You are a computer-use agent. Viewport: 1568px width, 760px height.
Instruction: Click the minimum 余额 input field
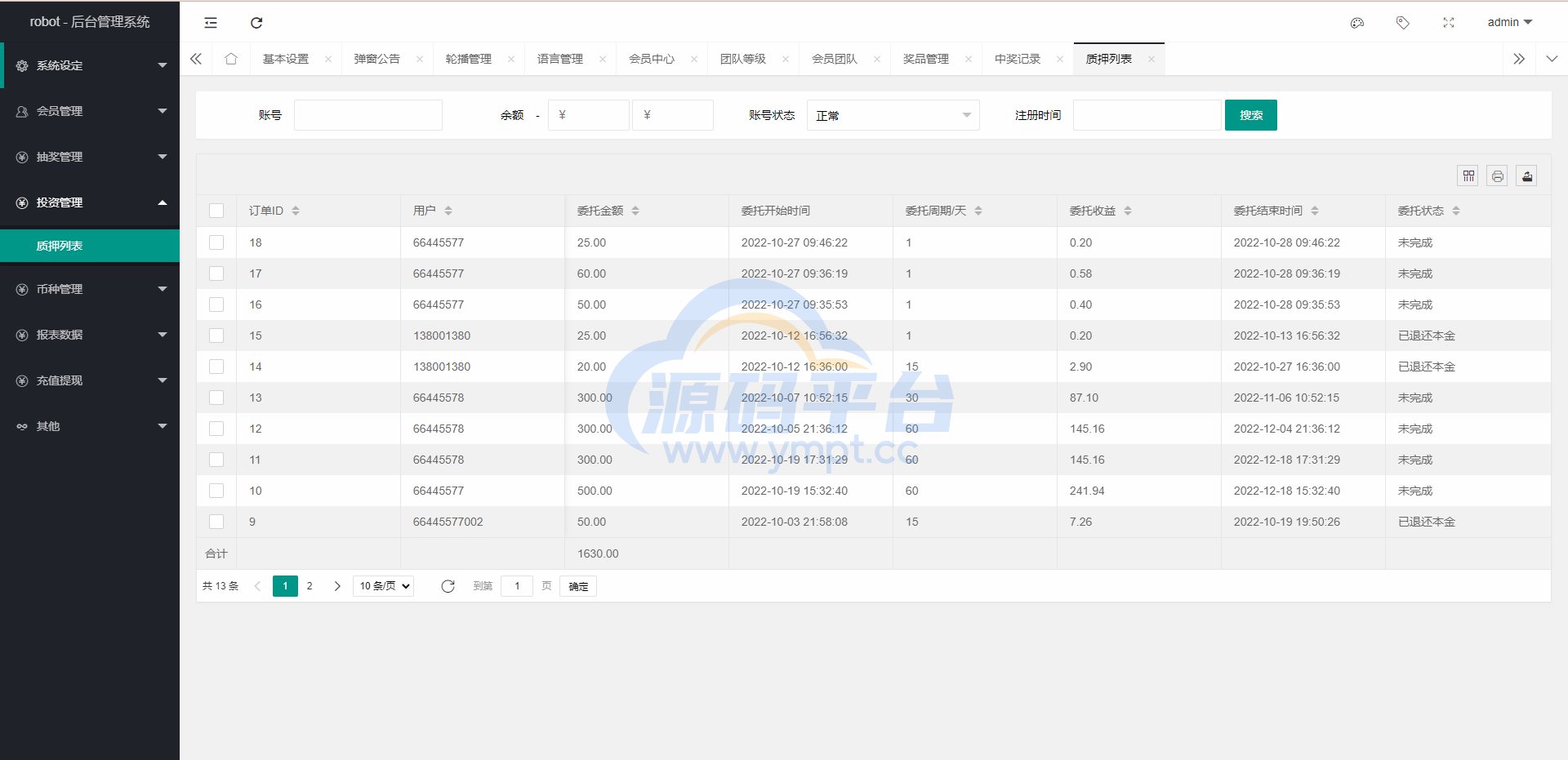coord(589,115)
